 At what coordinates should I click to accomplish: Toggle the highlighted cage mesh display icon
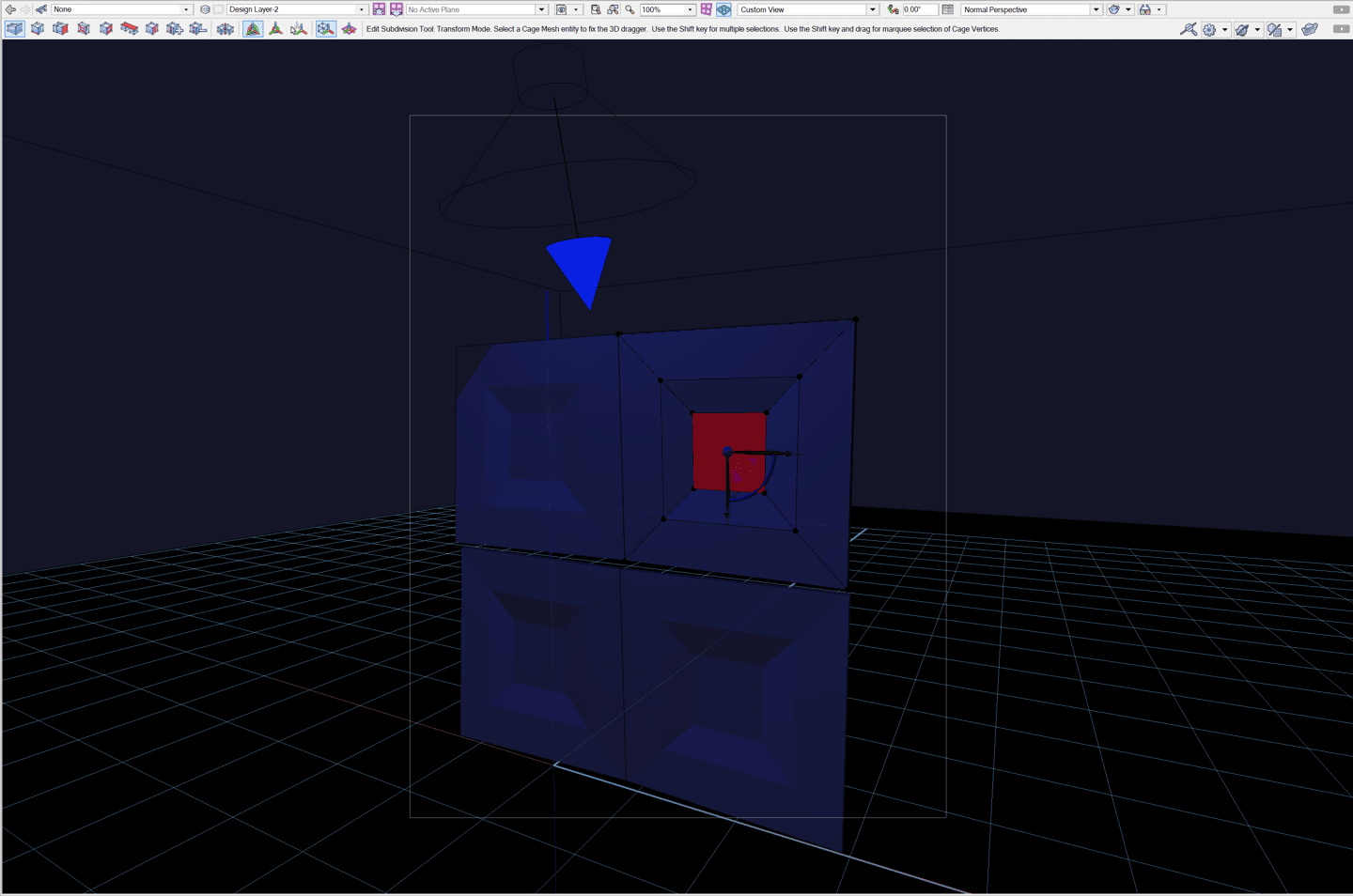click(326, 29)
